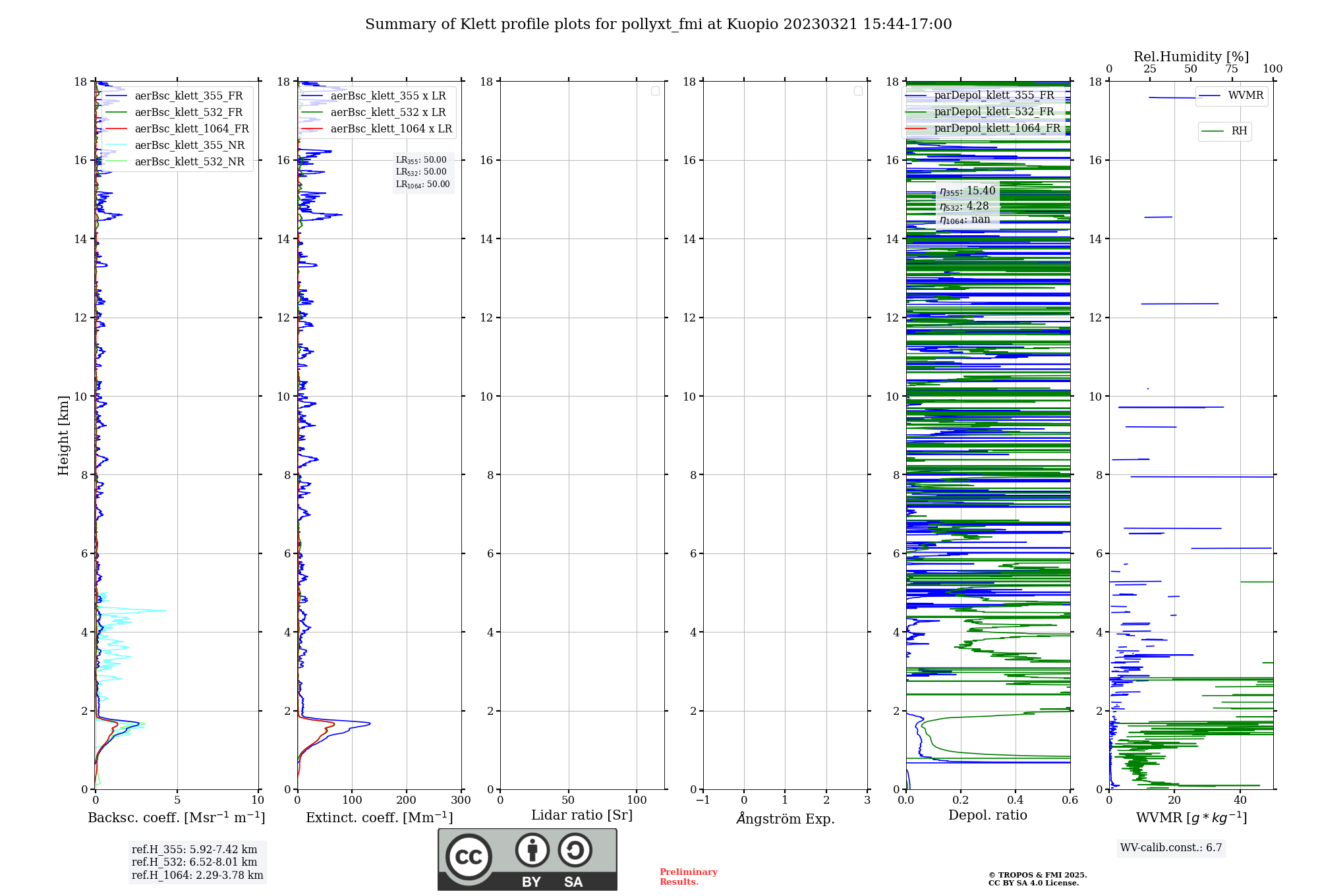
Task: Click the Lidar ratio [Sr] axis label
Action: [x=582, y=816]
